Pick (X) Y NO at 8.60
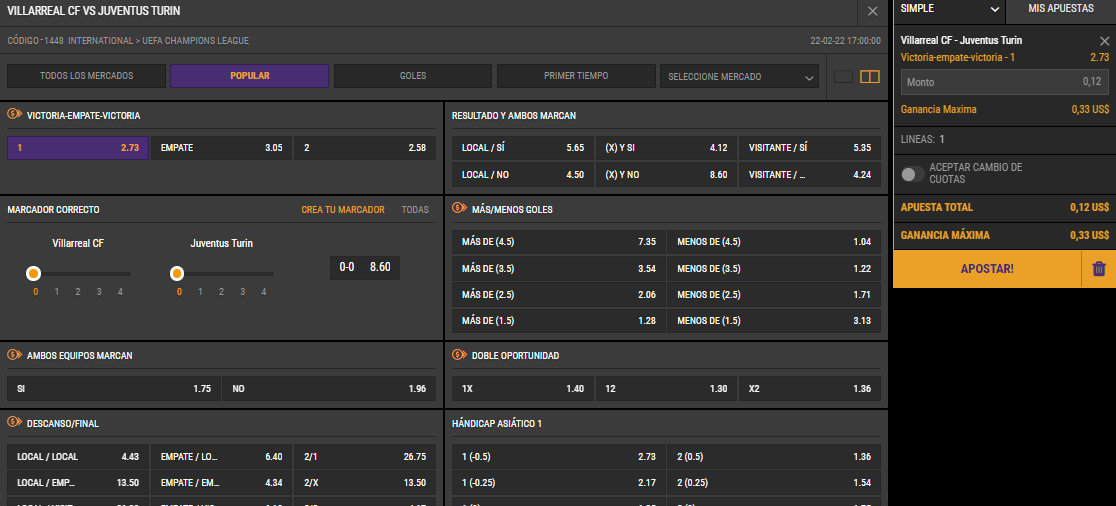The height and width of the screenshot is (506, 1116). pyautogui.click(x=666, y=174)
